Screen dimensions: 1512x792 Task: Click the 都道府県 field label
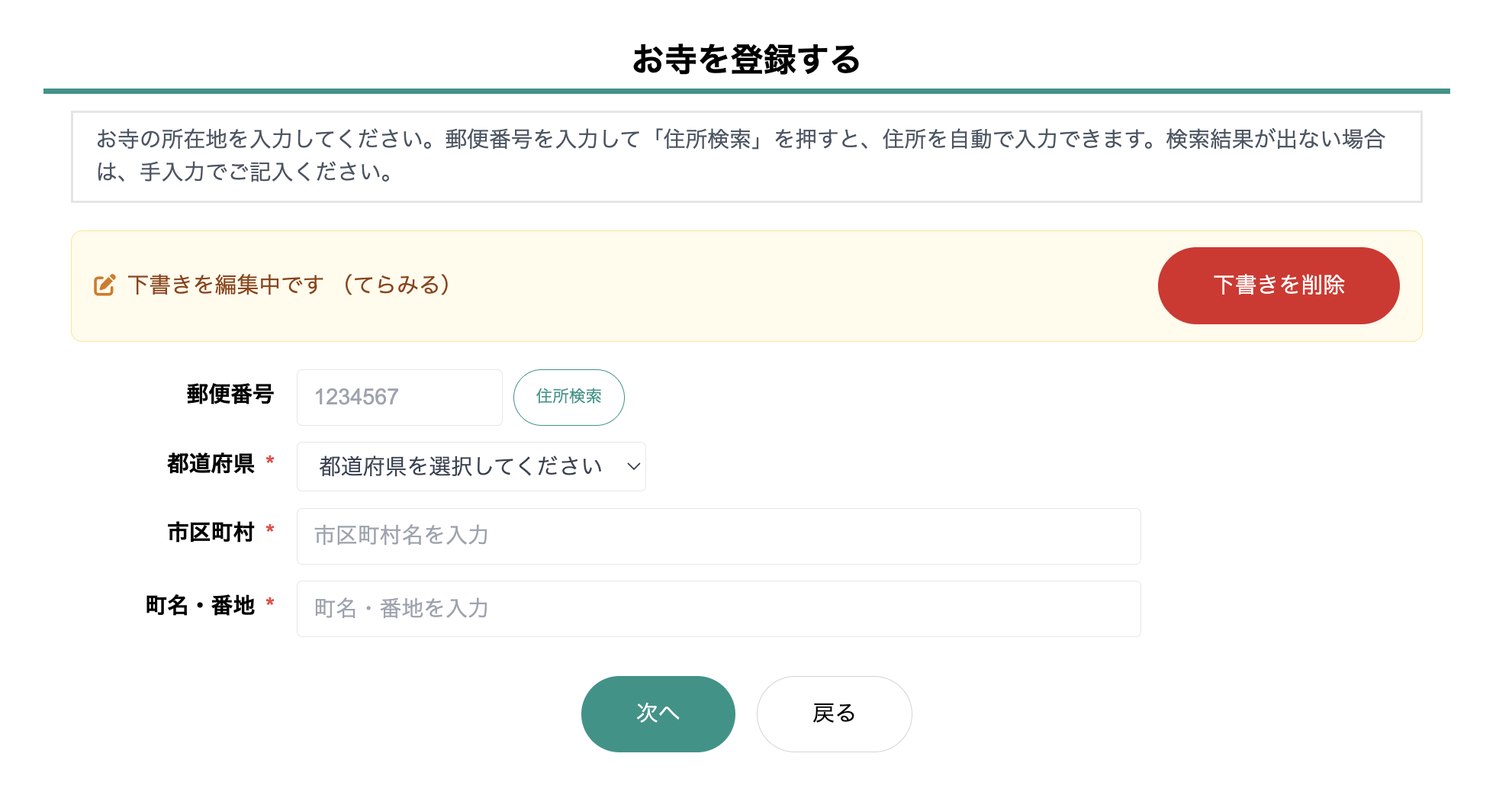(211, 464)
